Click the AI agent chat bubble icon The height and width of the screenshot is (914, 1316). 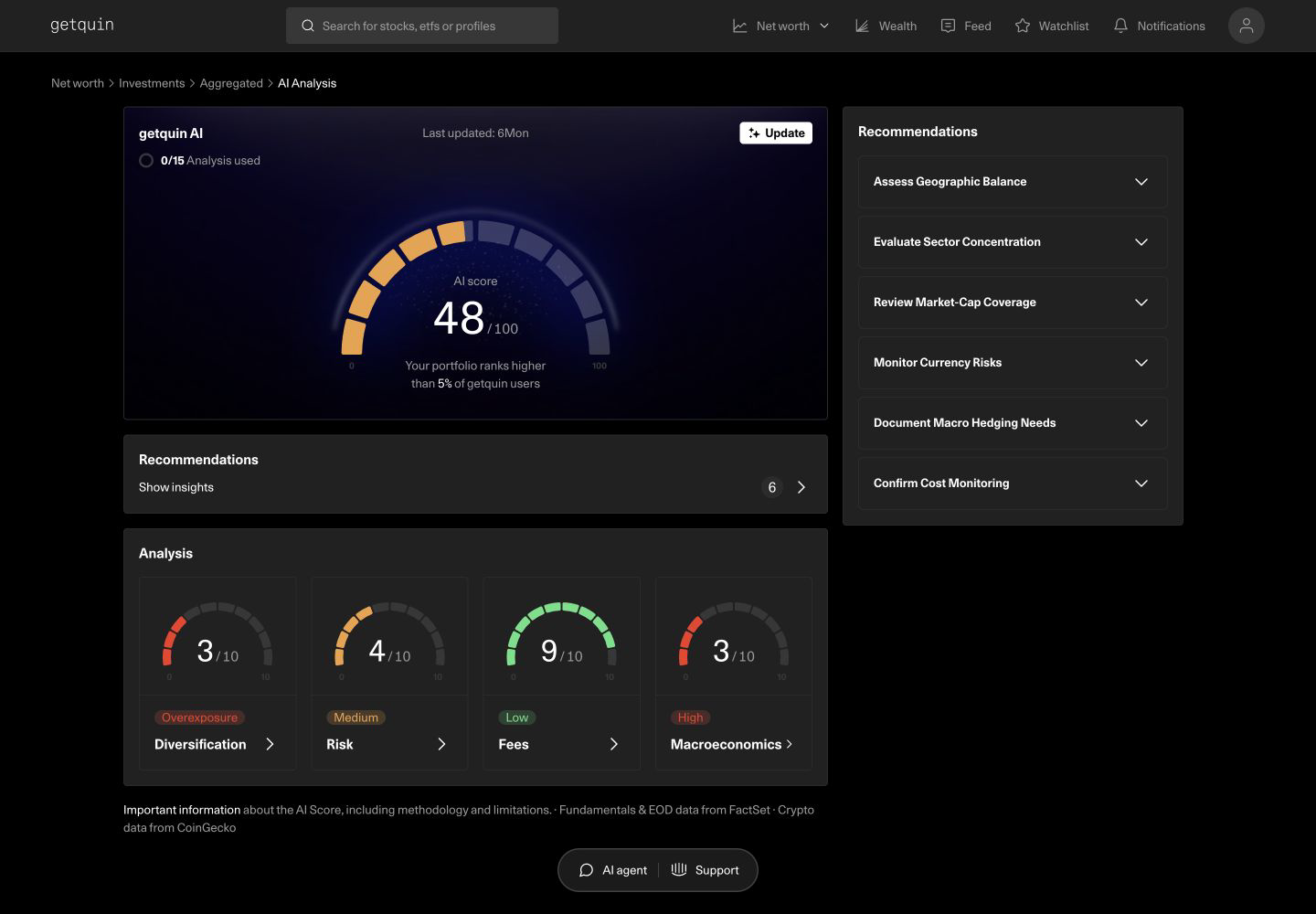tap(587, 870)
